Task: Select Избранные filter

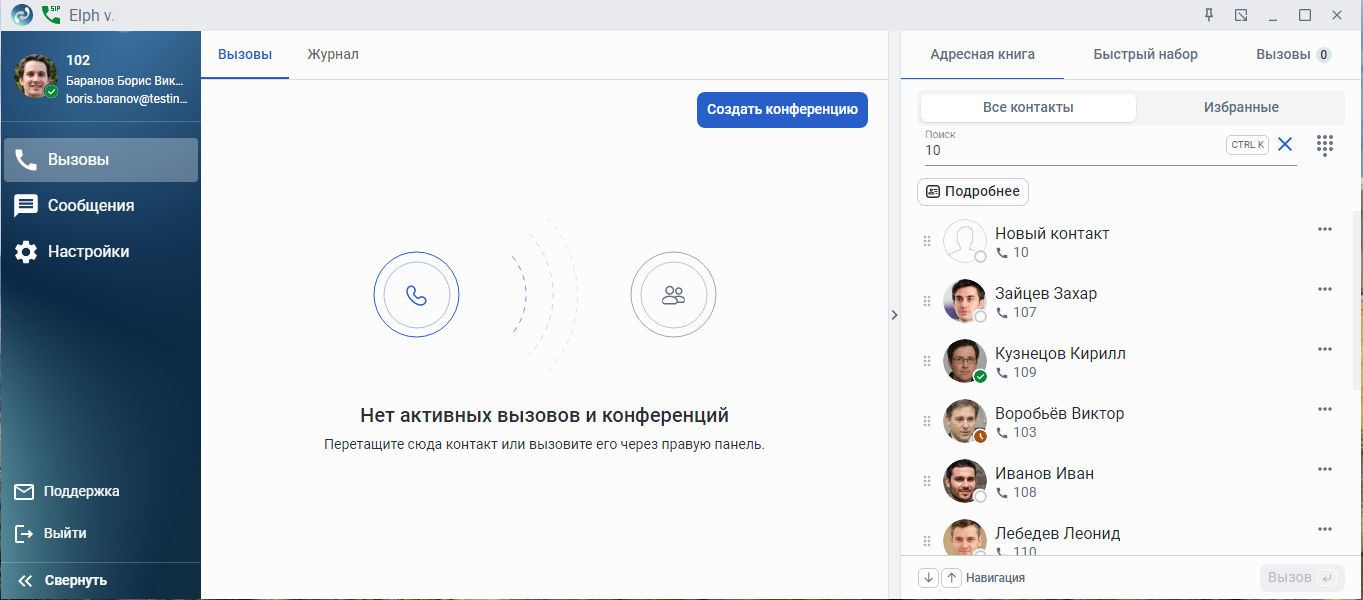Action: tap(1240, 108)
